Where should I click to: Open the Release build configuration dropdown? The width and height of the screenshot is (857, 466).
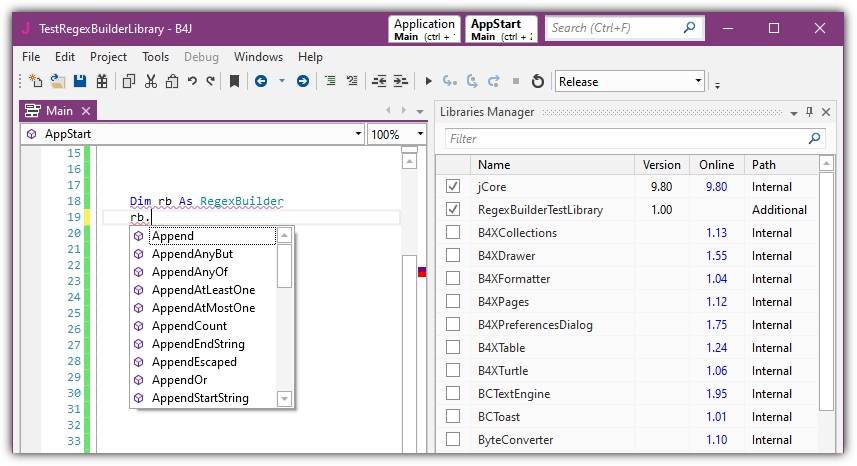(698, 82)
